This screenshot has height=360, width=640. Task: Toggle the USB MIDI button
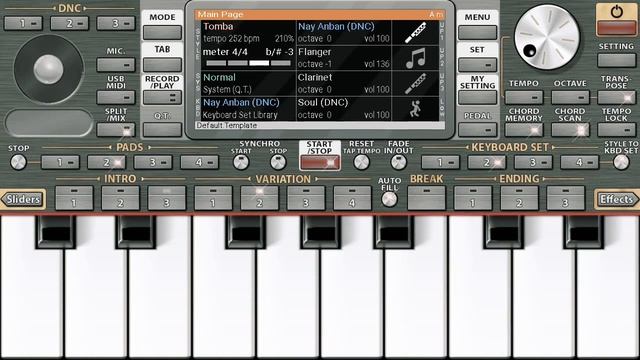pyautogui.click(x=116, y=97)
